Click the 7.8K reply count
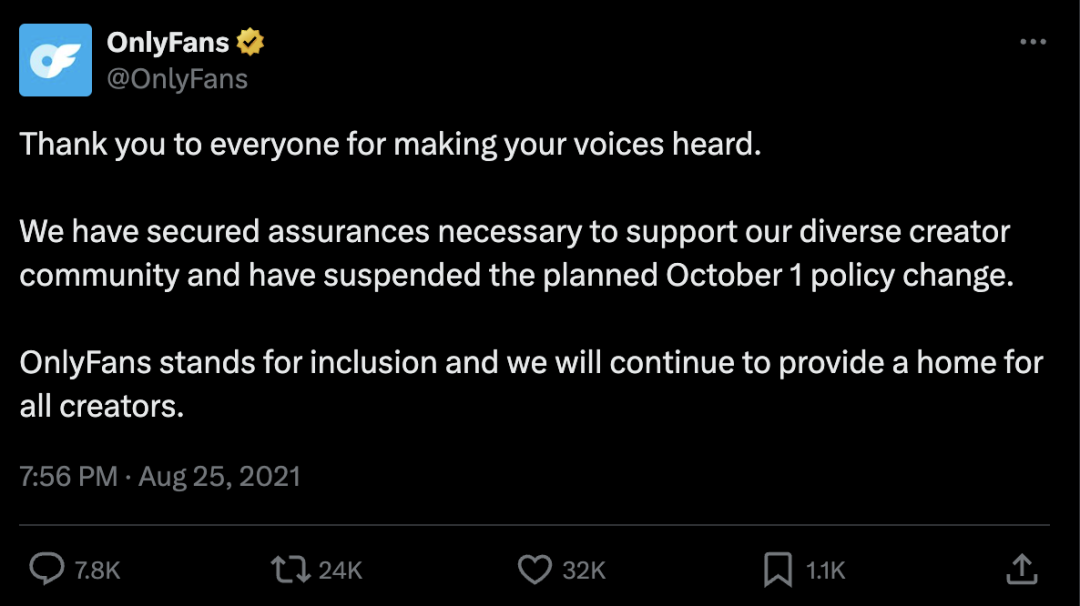 [97, 570]
